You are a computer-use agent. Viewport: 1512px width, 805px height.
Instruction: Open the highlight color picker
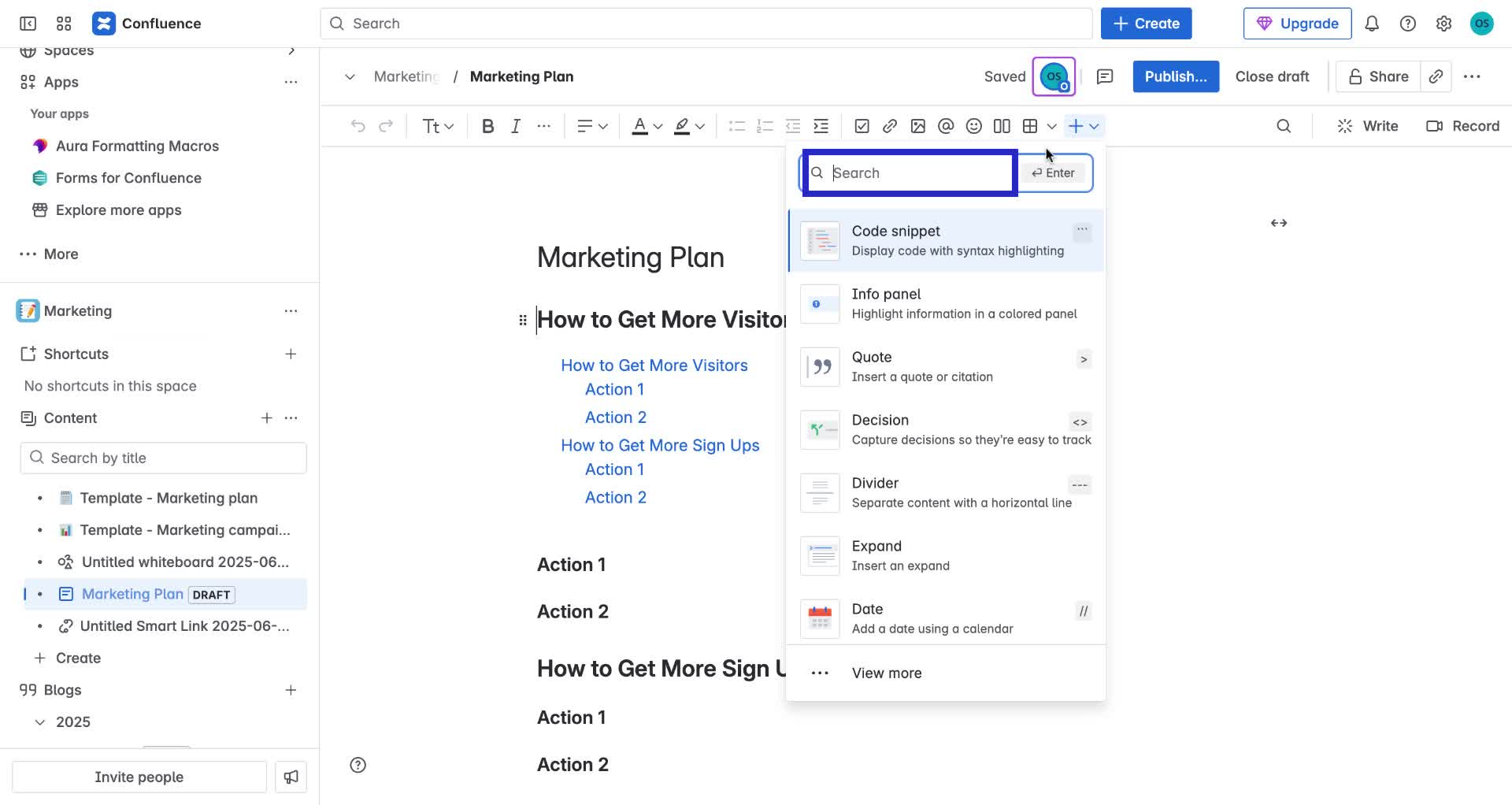coord(688,125)
